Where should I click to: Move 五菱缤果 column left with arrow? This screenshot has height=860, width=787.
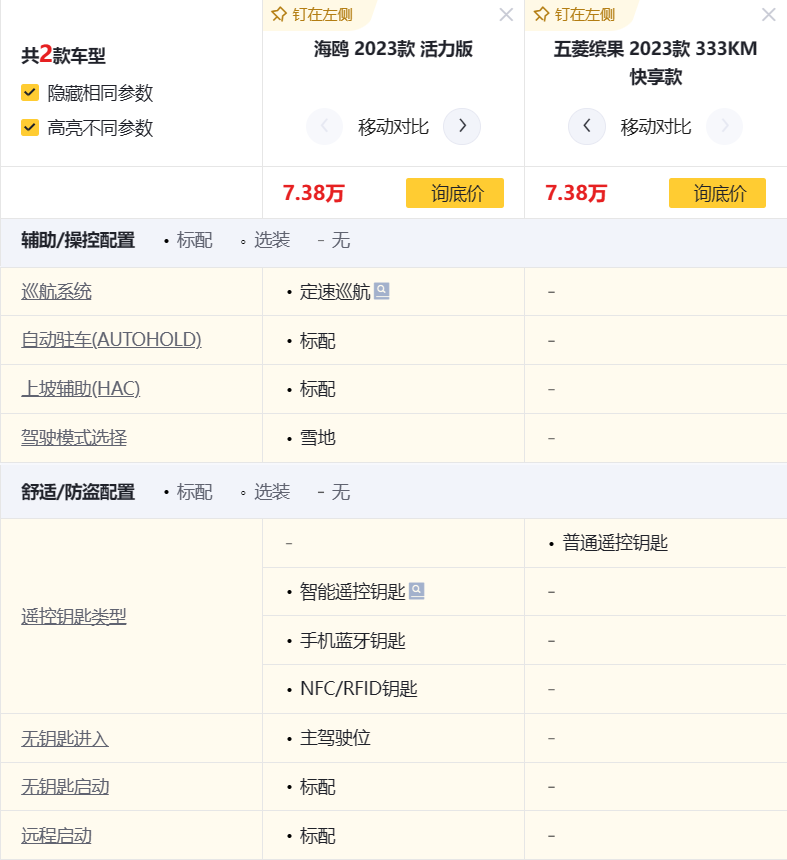pyautogui.click(x=587, y=126)
